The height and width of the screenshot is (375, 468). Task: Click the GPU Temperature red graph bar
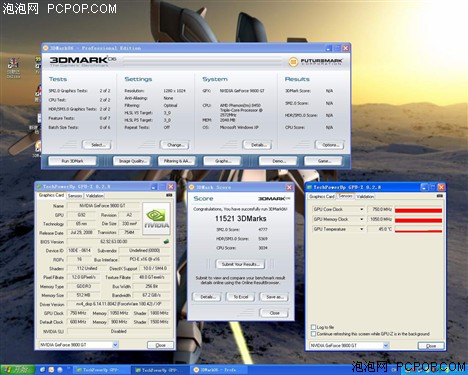pos(418,230)
